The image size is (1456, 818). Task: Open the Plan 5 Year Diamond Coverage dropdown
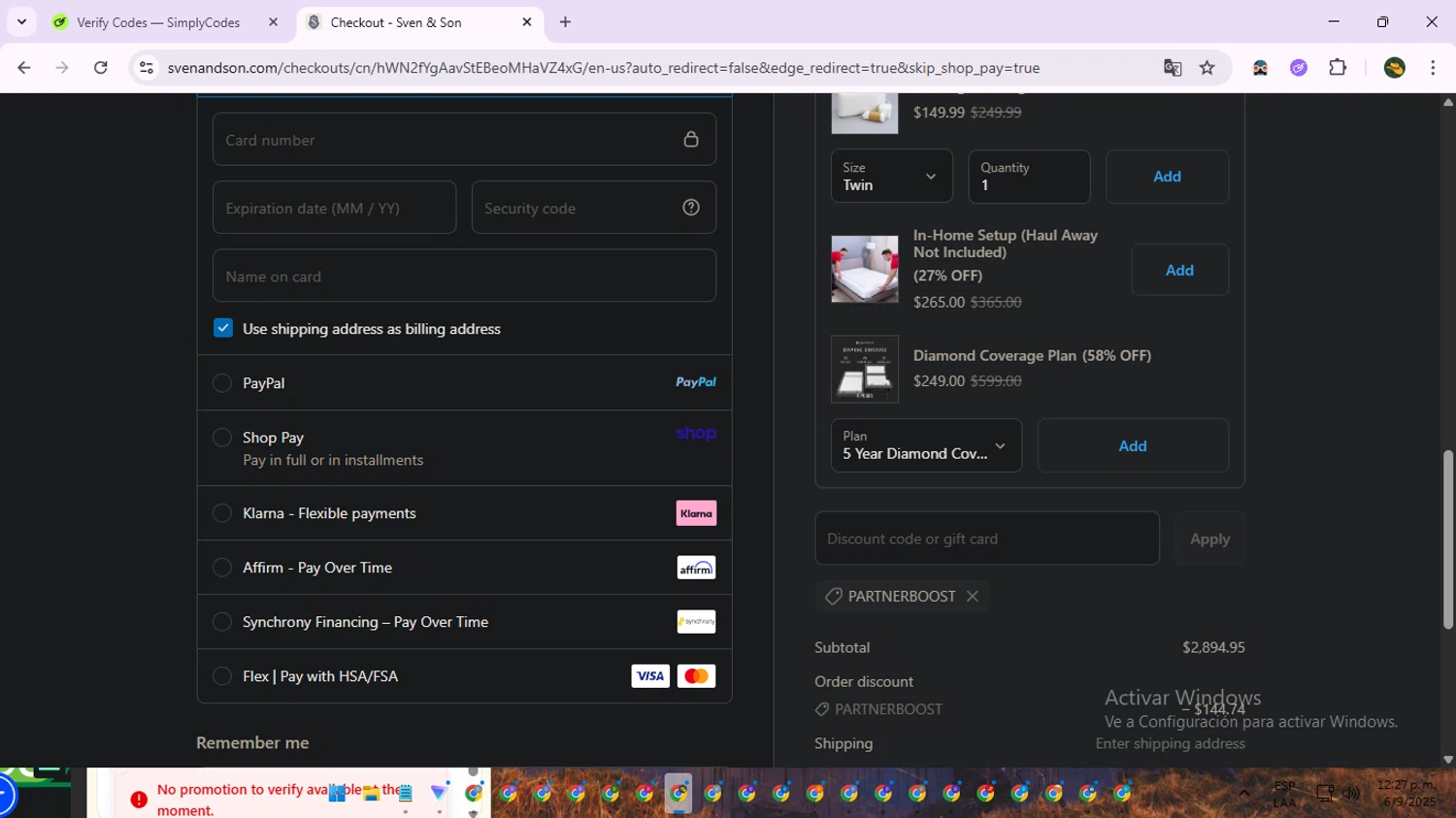pyautogui.click(x=926, y=445)
